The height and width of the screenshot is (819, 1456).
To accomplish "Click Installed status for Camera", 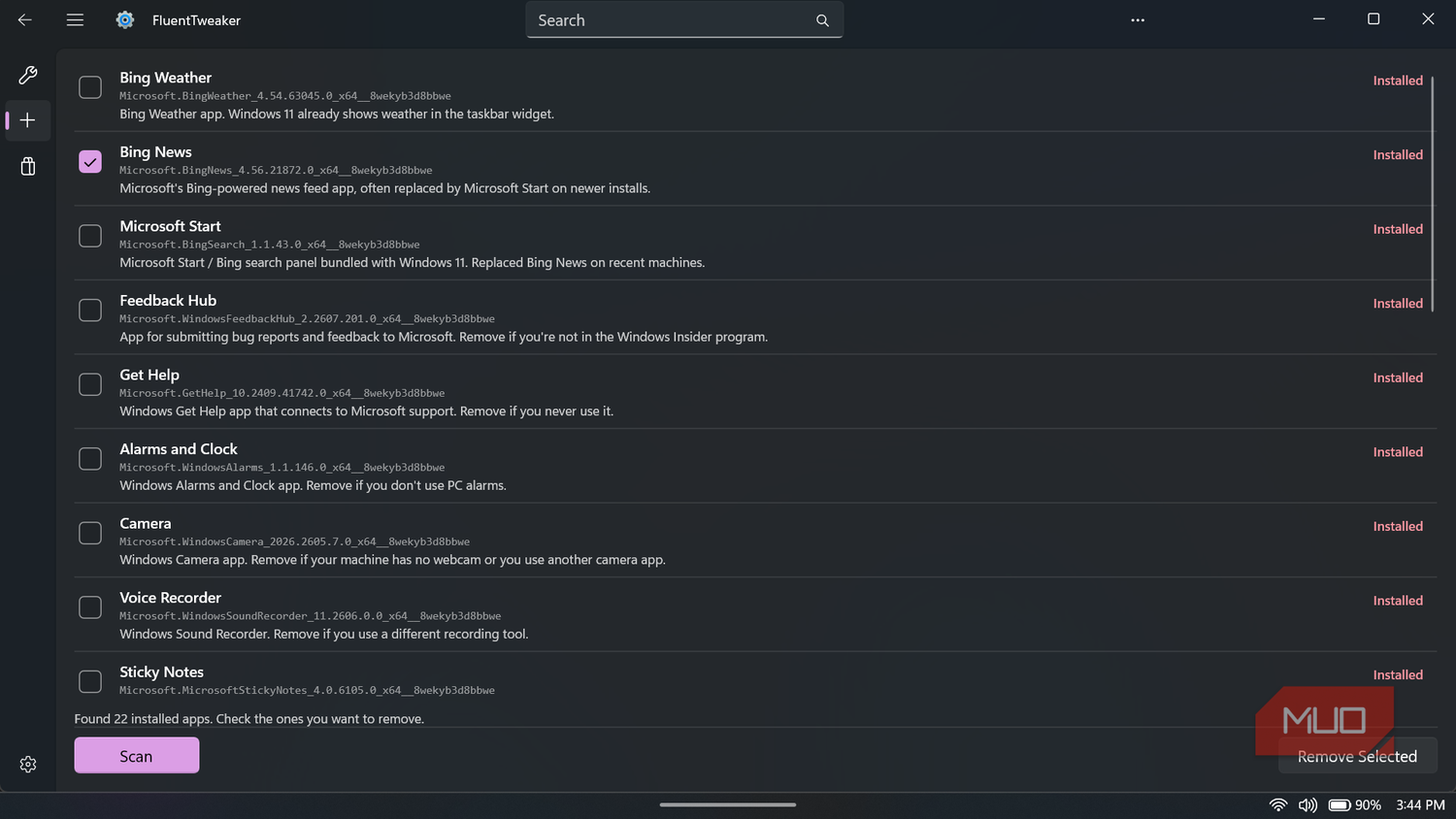I will click(1398, 526).
